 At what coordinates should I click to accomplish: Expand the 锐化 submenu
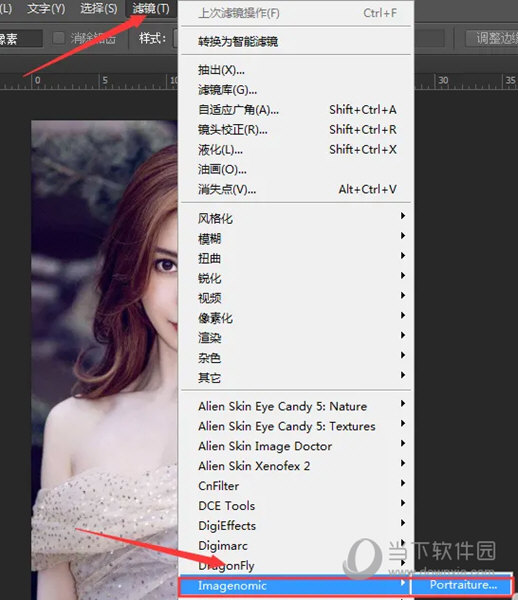tap(295, 278)
